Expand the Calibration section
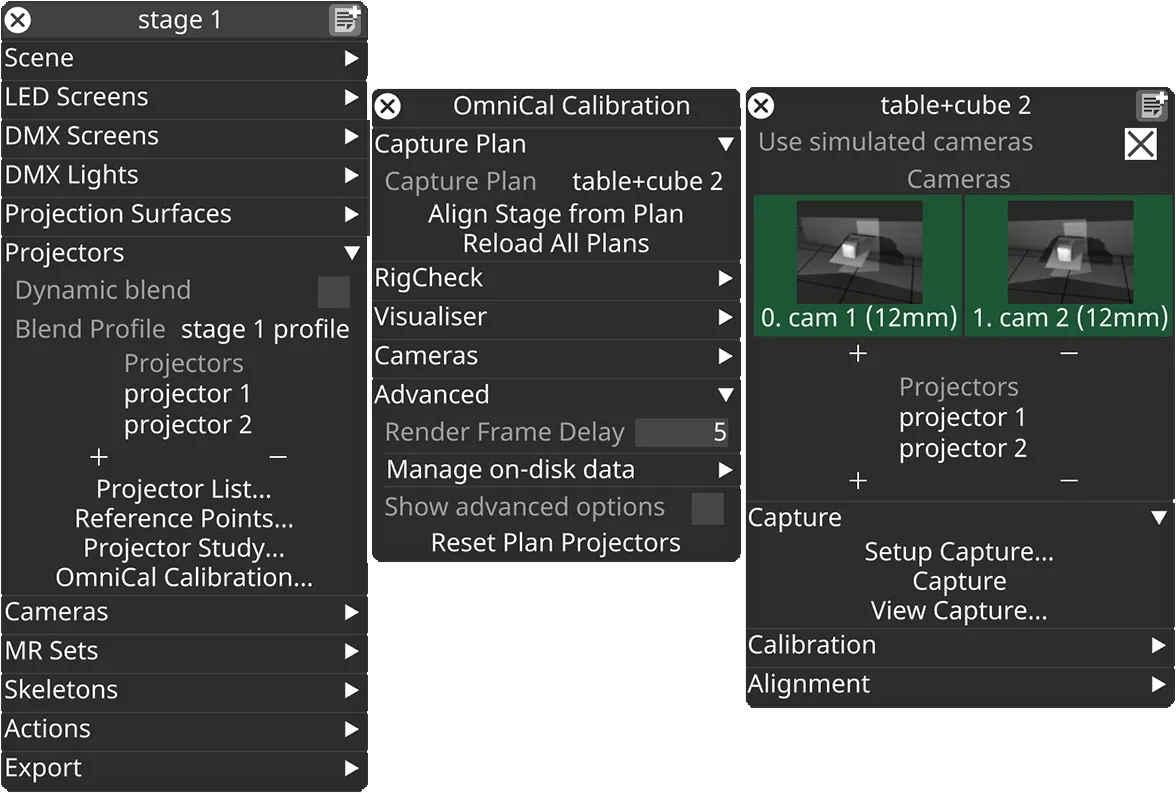This screenshot has height=793, width=1176. coord(1159,645)
